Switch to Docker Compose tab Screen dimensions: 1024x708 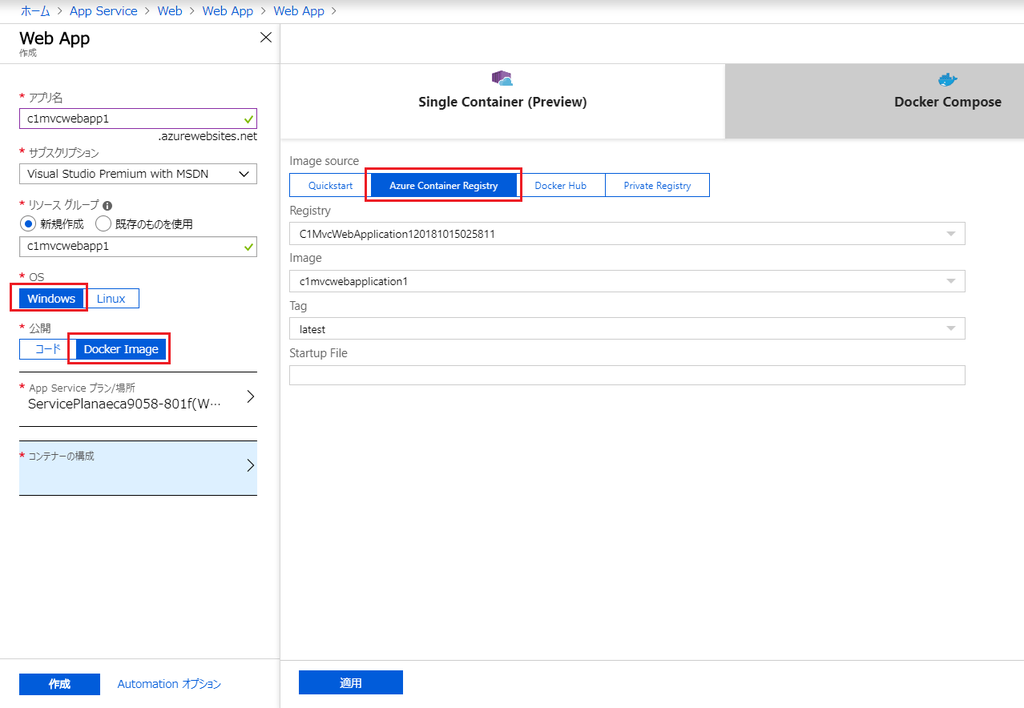coord(874,101)
